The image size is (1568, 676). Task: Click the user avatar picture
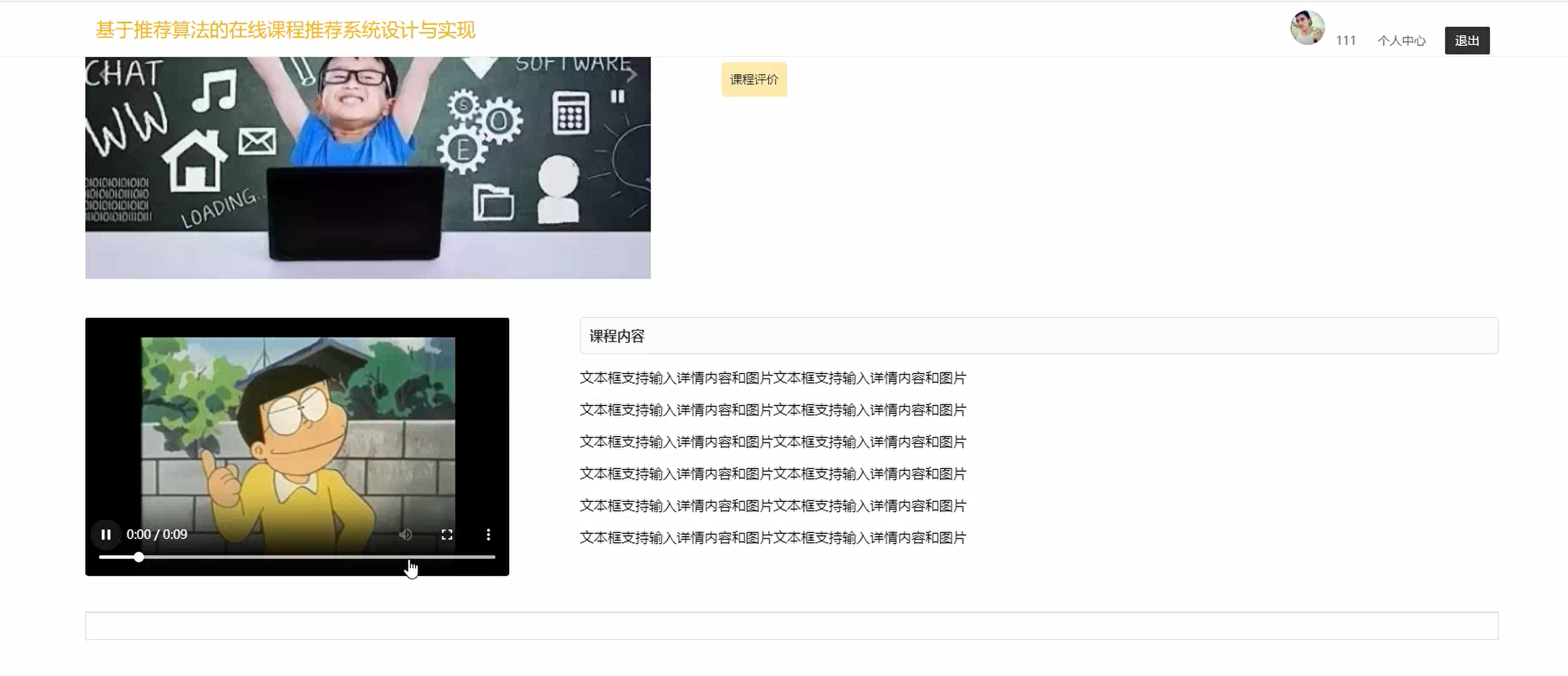click(1307, 27)
